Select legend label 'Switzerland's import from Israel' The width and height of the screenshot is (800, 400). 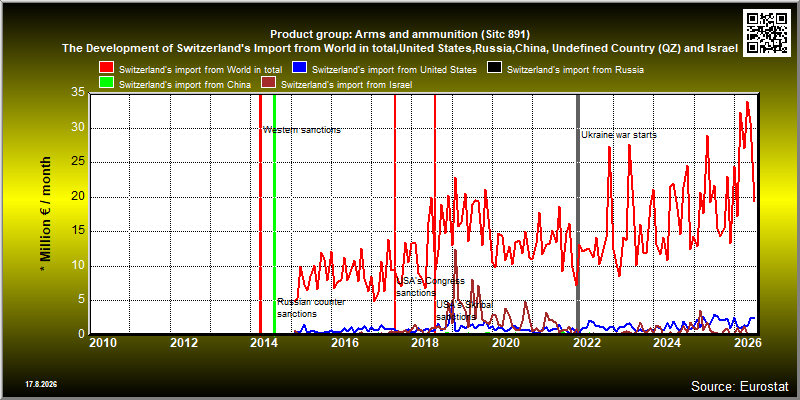click(x=346, y=84)
